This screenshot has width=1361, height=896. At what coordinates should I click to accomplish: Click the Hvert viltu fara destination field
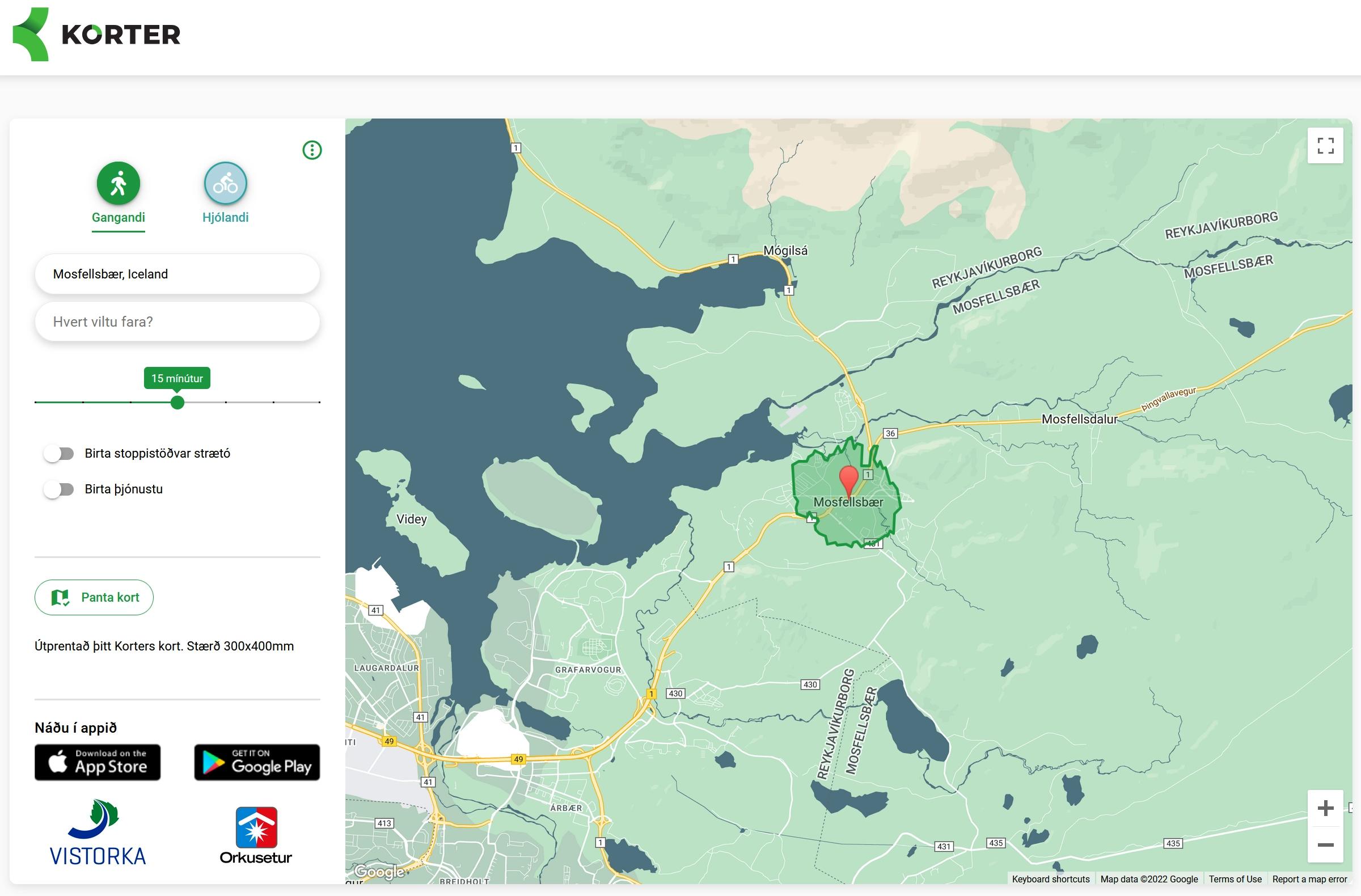point(177,322)
